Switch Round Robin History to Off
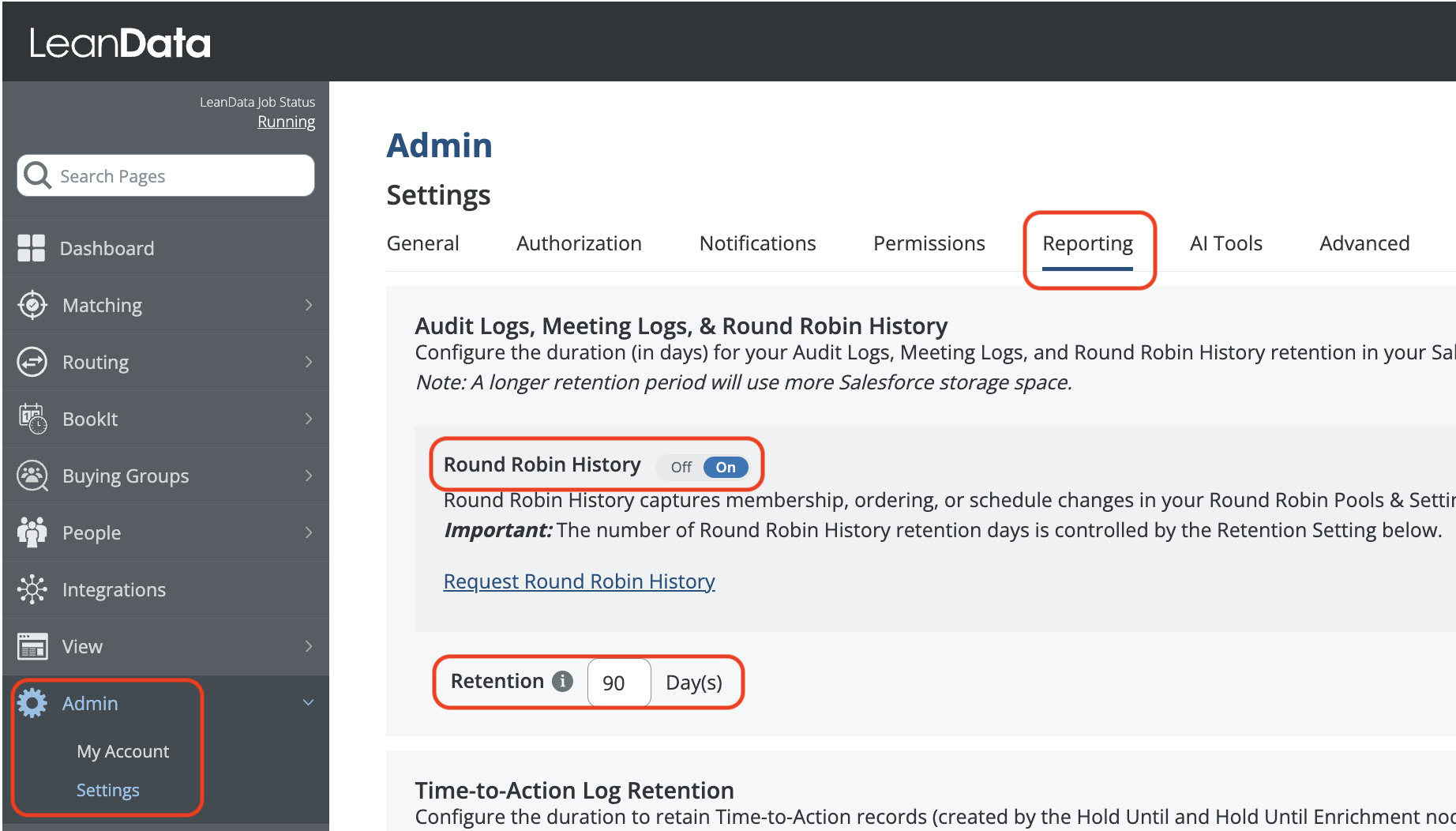 point(681,467)
